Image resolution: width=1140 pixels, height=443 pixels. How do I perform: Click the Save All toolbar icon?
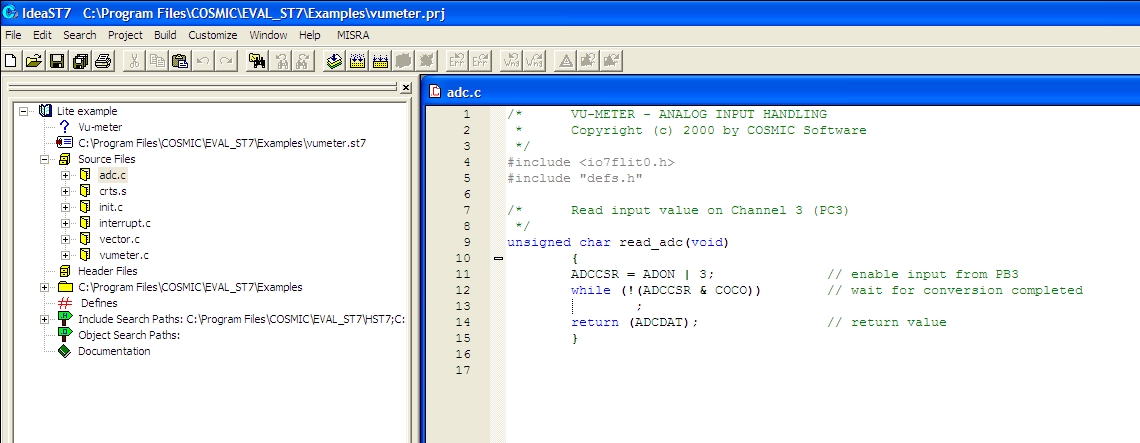(80, 61)
